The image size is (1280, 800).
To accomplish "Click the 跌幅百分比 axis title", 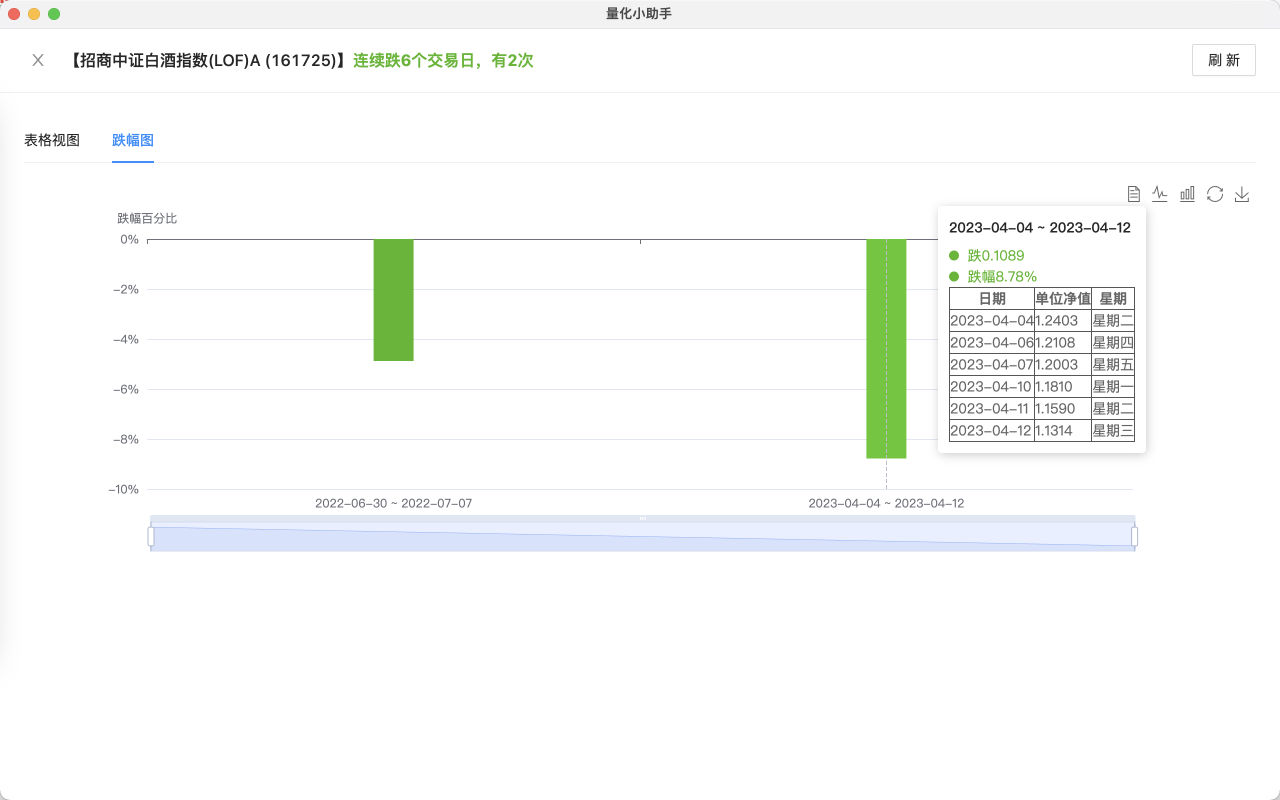I will pos(147,218).
